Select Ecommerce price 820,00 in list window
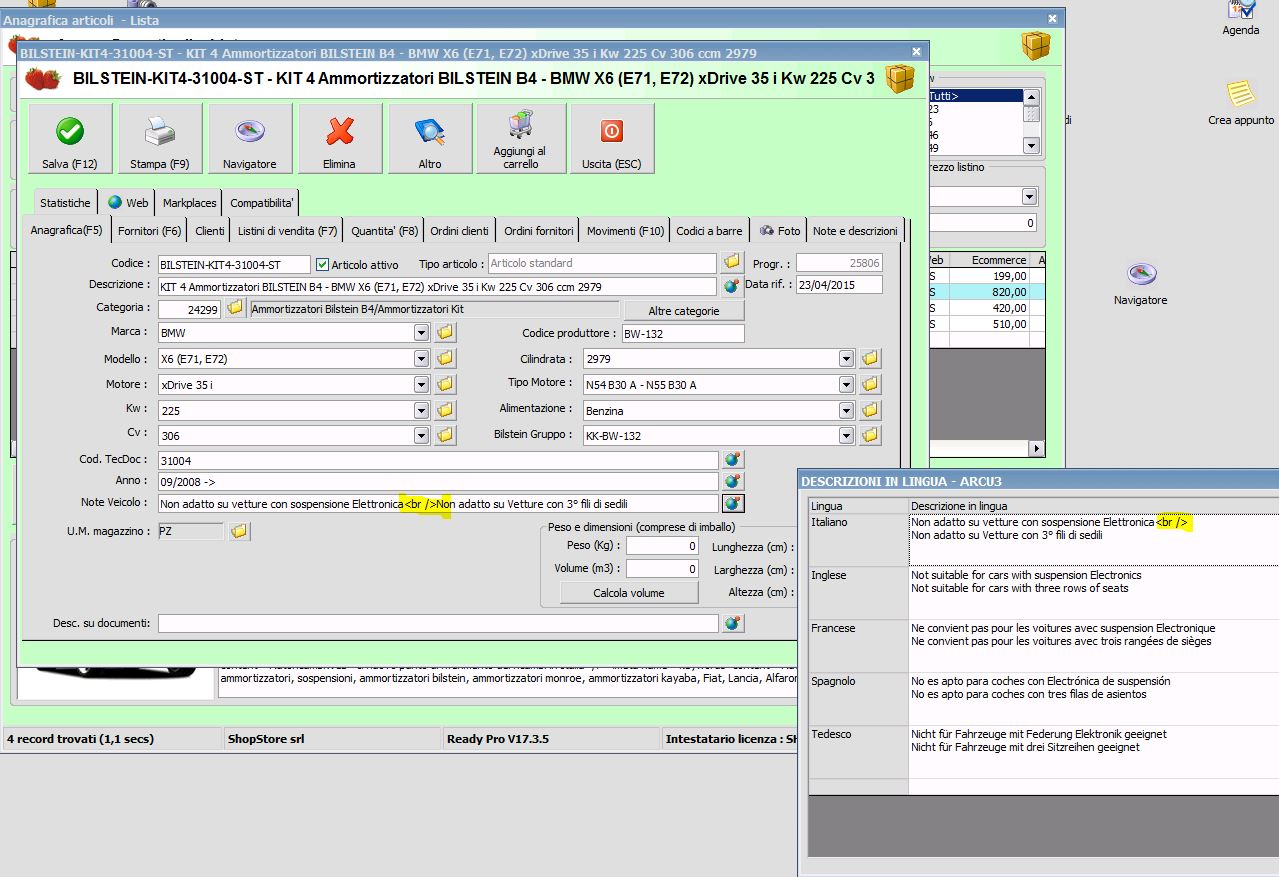 991,292
